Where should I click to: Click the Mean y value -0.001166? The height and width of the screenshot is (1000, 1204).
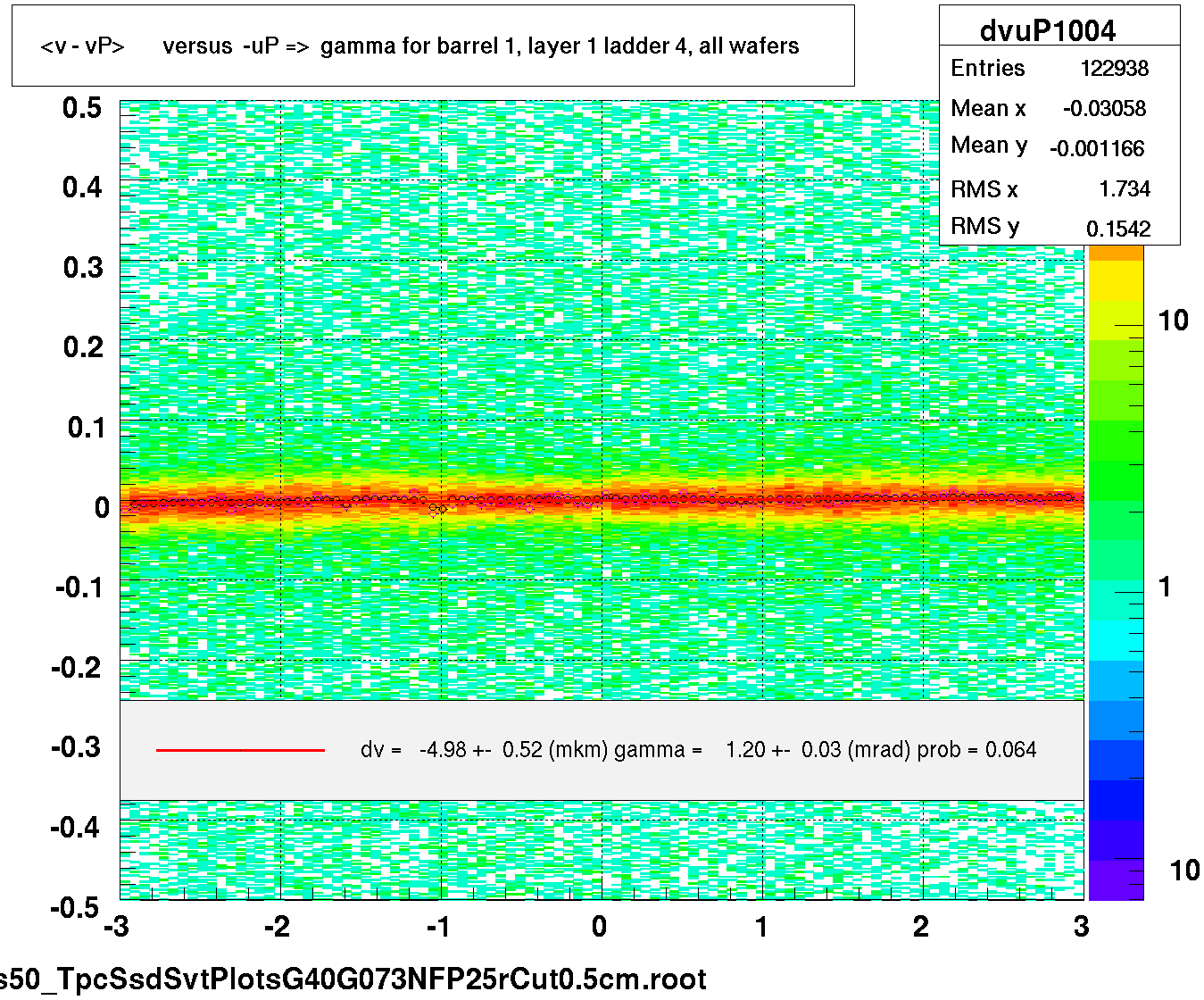tap(1097, 149)
